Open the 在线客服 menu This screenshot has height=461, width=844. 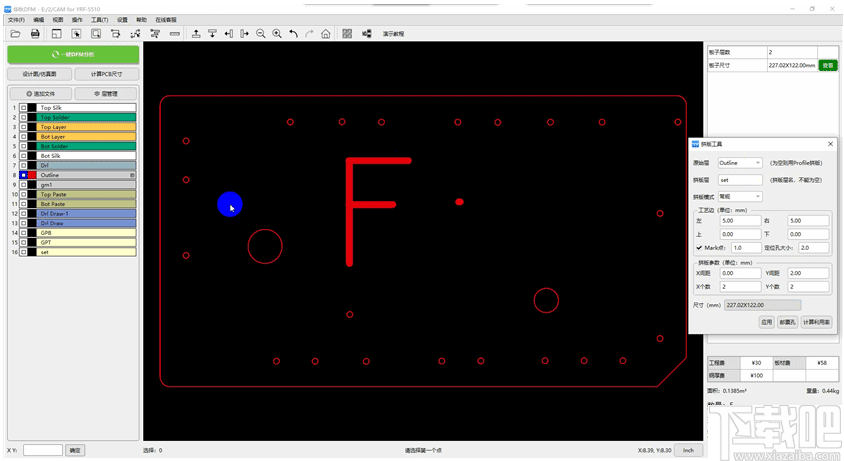click(x=166, y=20)
